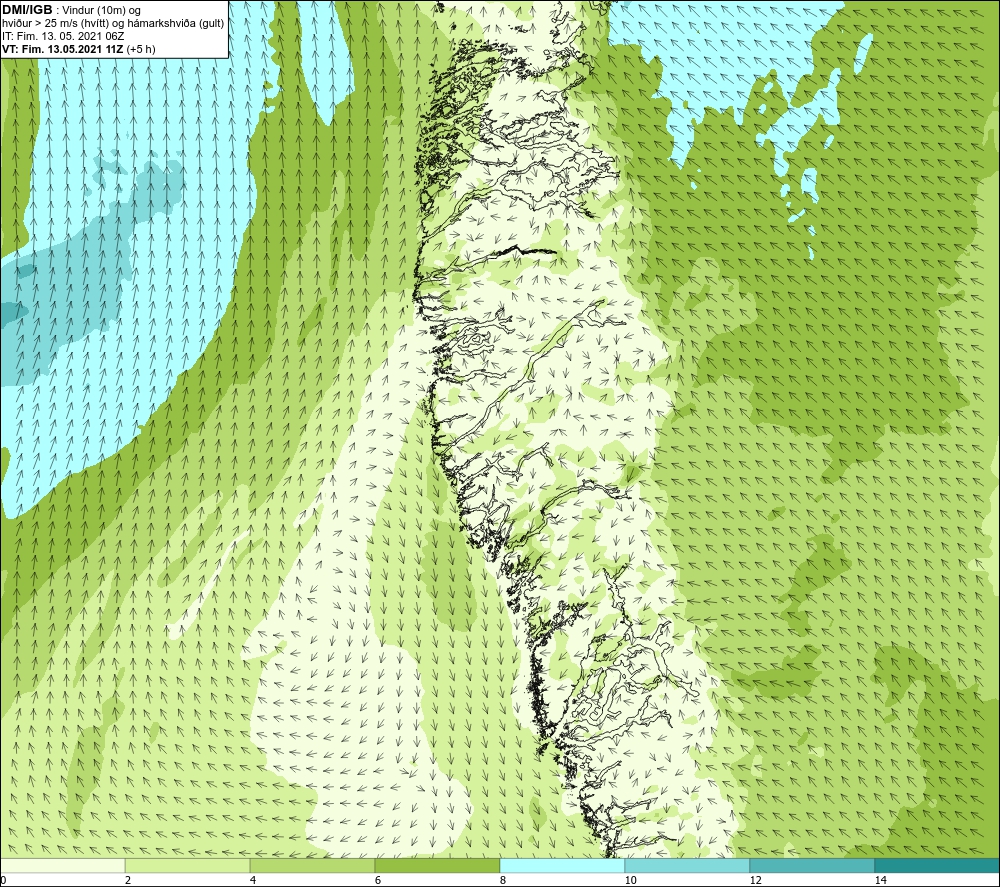Click the teal 12–14 m/s legend swatch
Viewport: 1000px width, 887px height.
pos(812,866)
